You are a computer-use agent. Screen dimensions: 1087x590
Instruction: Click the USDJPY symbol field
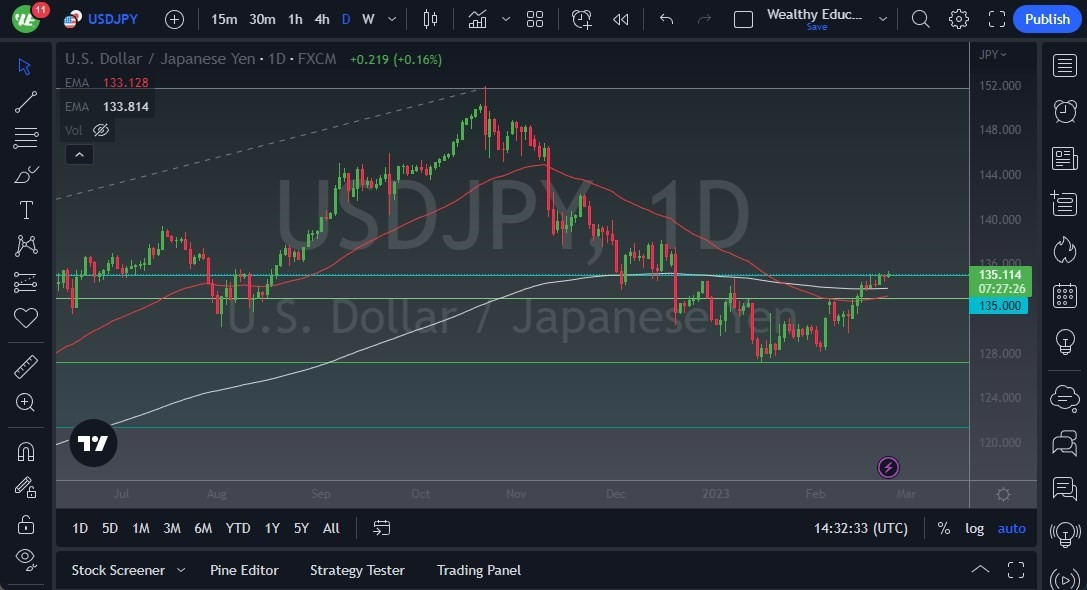click(113, 18)
